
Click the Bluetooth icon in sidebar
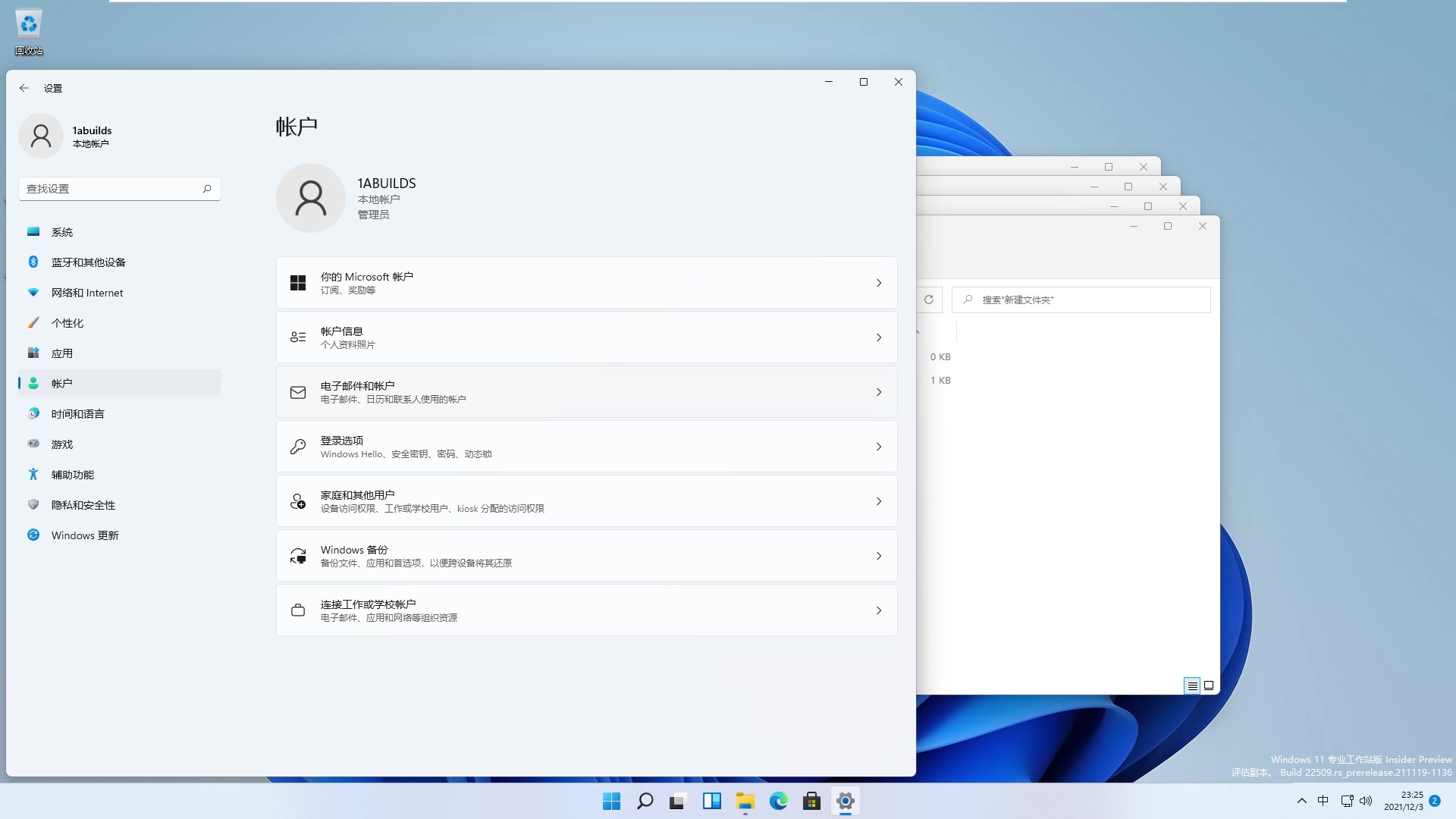click(33, 262)
